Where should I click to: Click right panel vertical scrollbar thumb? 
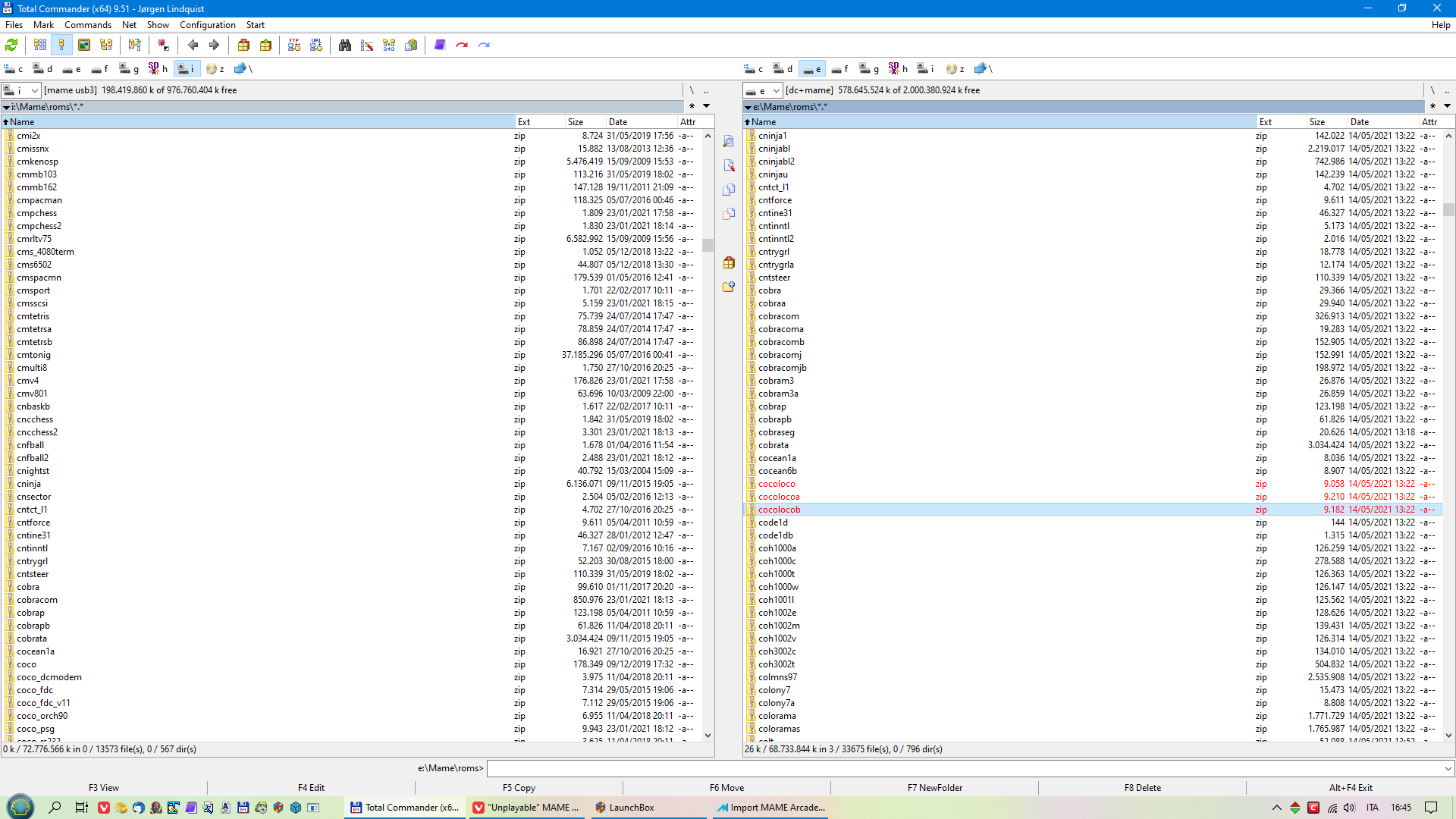click(1448, 209)
